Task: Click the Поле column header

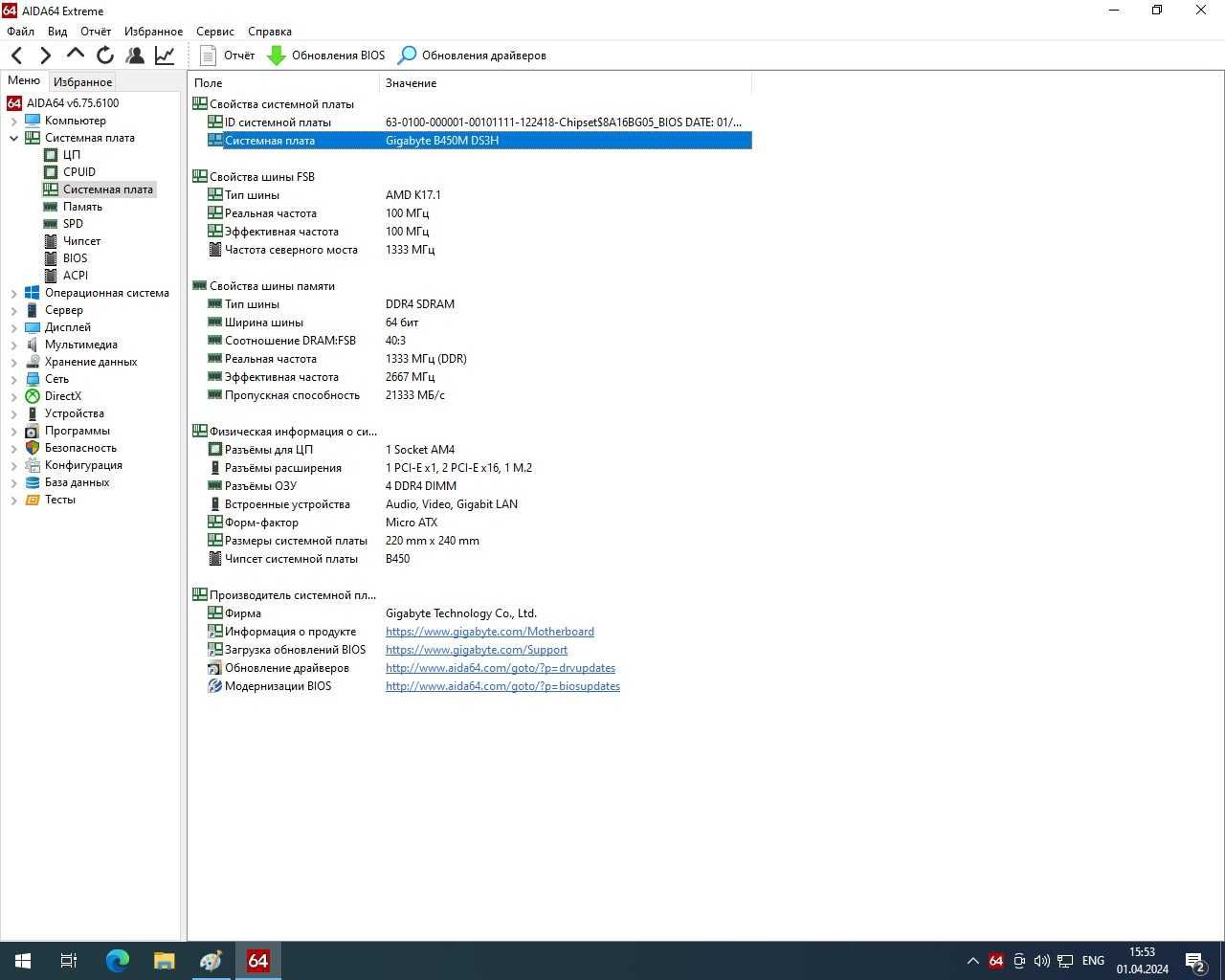Action: pyautogui.click(x=284, y=83)
